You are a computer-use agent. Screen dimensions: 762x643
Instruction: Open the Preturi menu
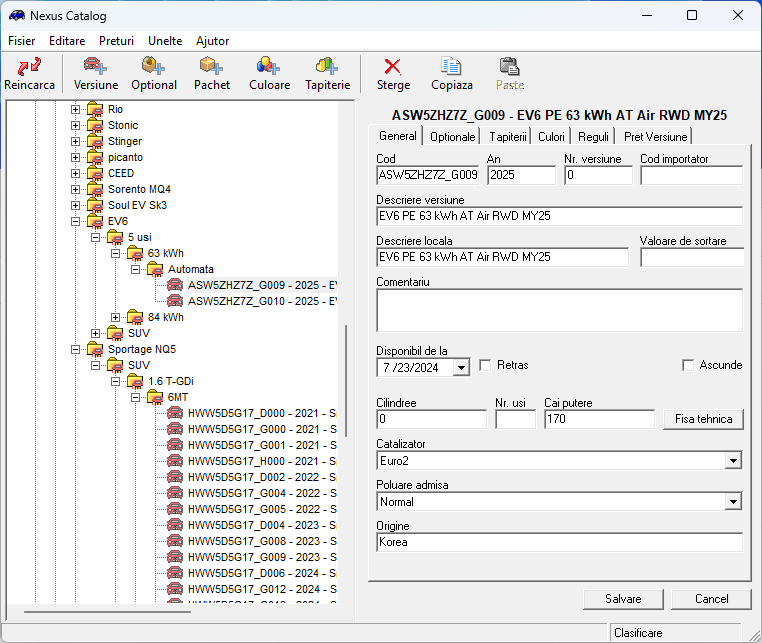[116, 41]
